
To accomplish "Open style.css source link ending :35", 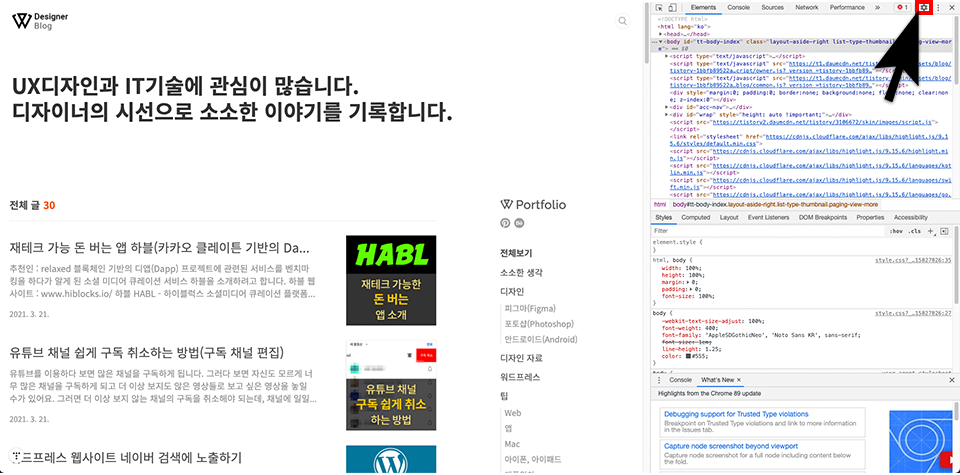I will 913,261.
